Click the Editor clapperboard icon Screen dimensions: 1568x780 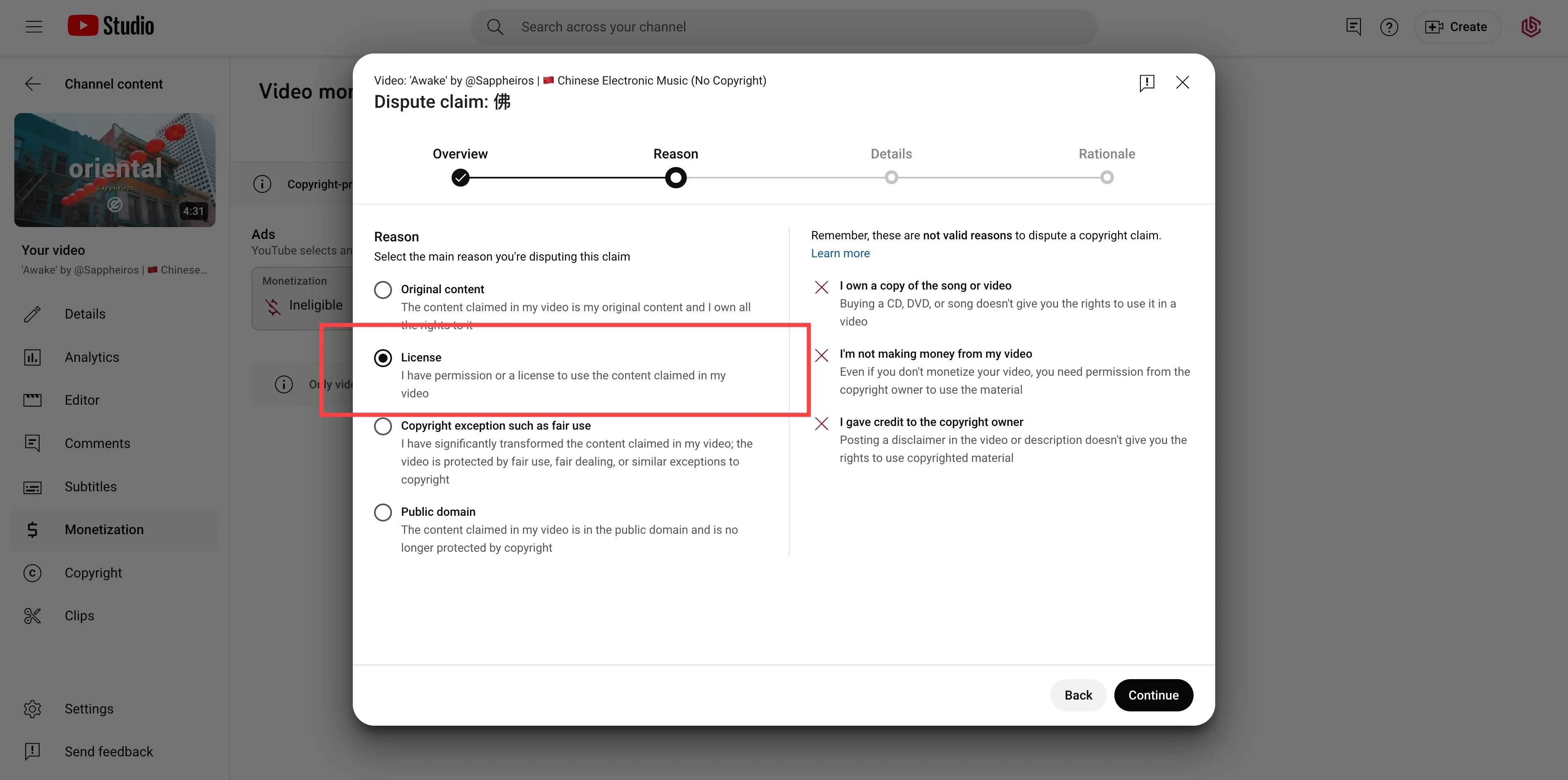click(x=32, y=400)
